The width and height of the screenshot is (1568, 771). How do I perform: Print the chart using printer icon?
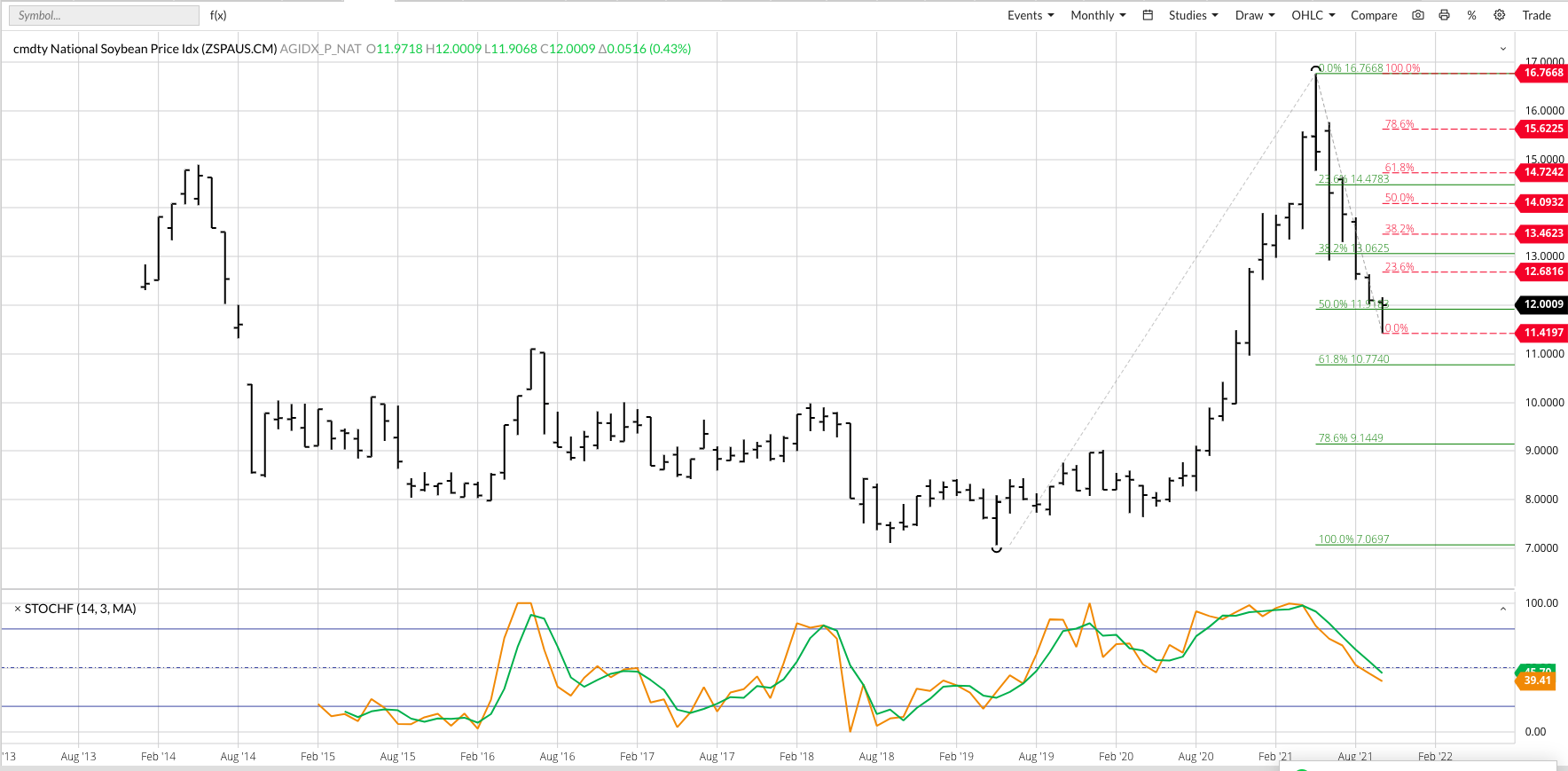click(x=1445, y=15)
